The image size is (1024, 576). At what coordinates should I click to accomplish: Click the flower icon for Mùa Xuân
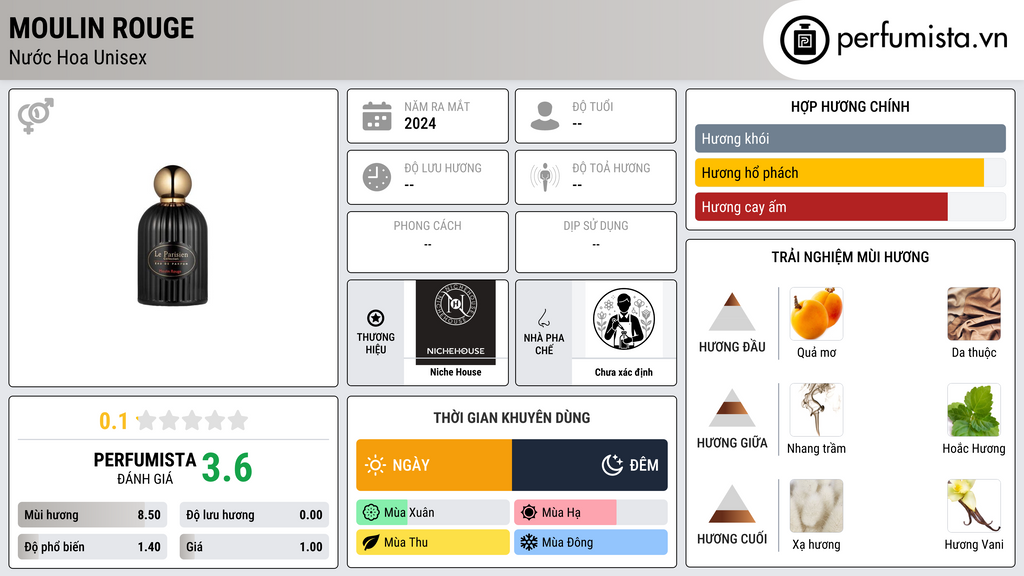tap(371, 513)
